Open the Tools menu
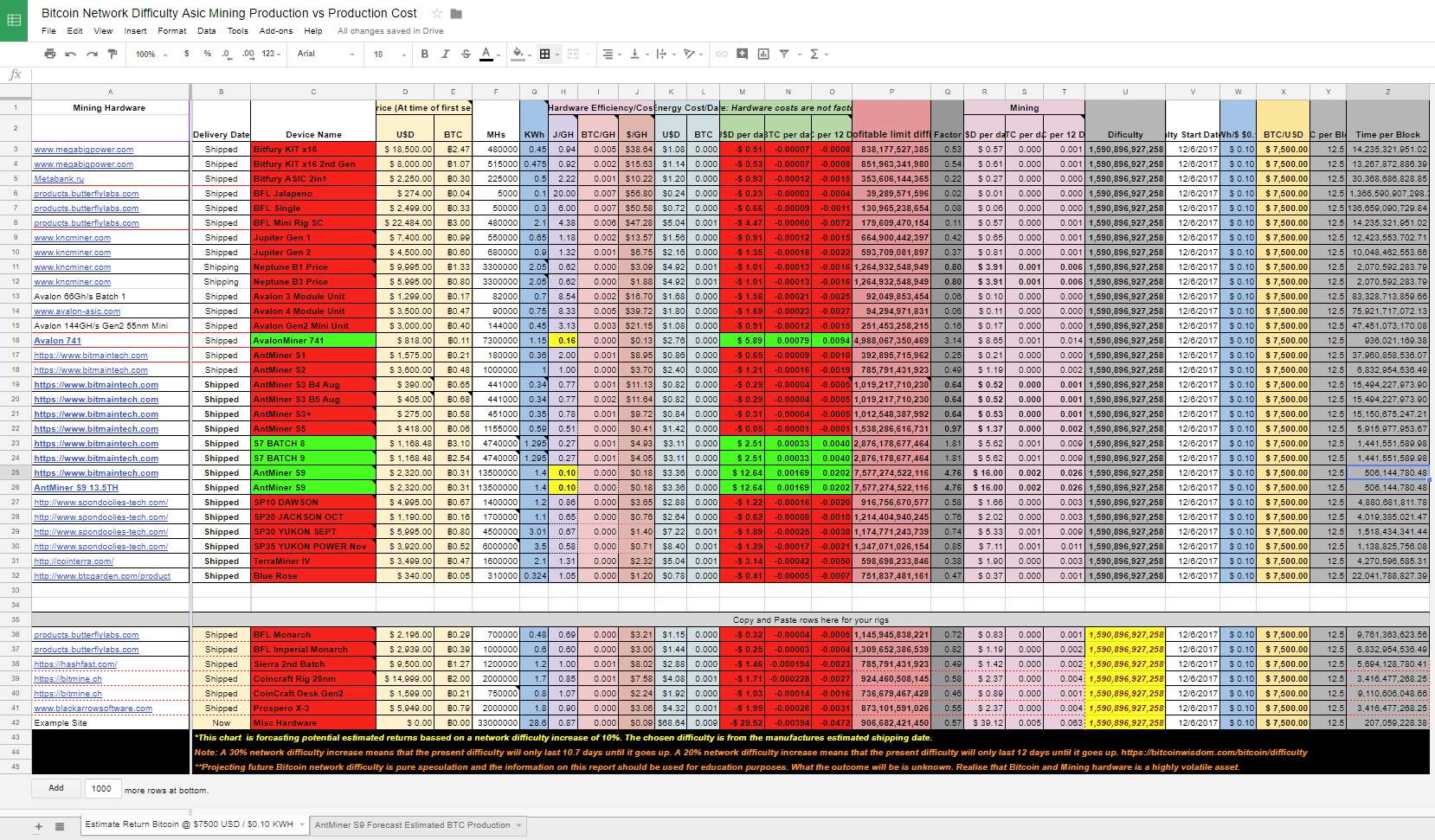The image size is (1435, 840). coord(238,30)
